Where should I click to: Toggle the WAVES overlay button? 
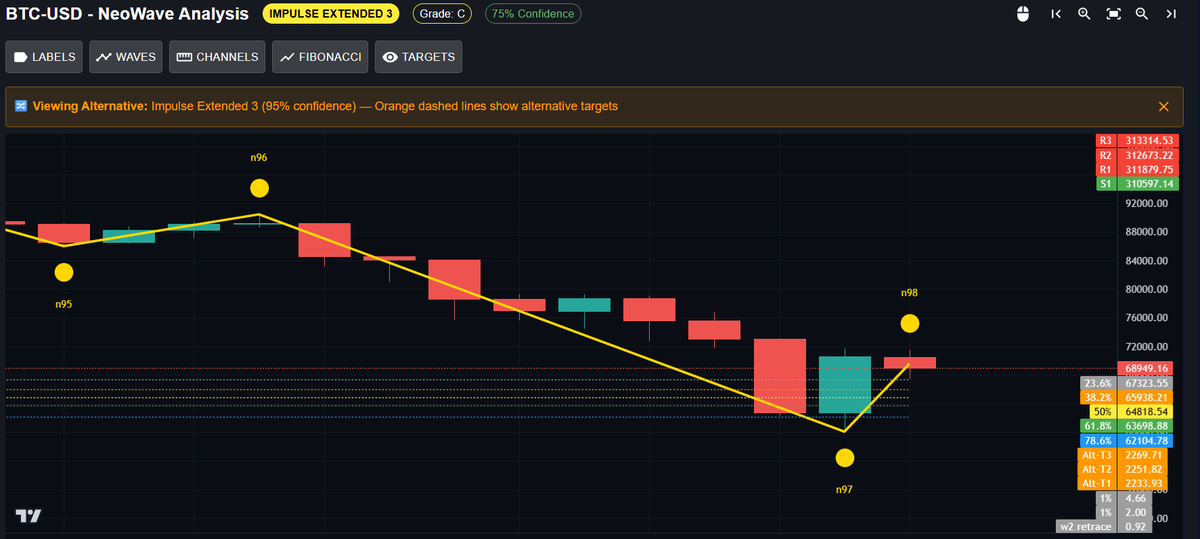point(126,57)
